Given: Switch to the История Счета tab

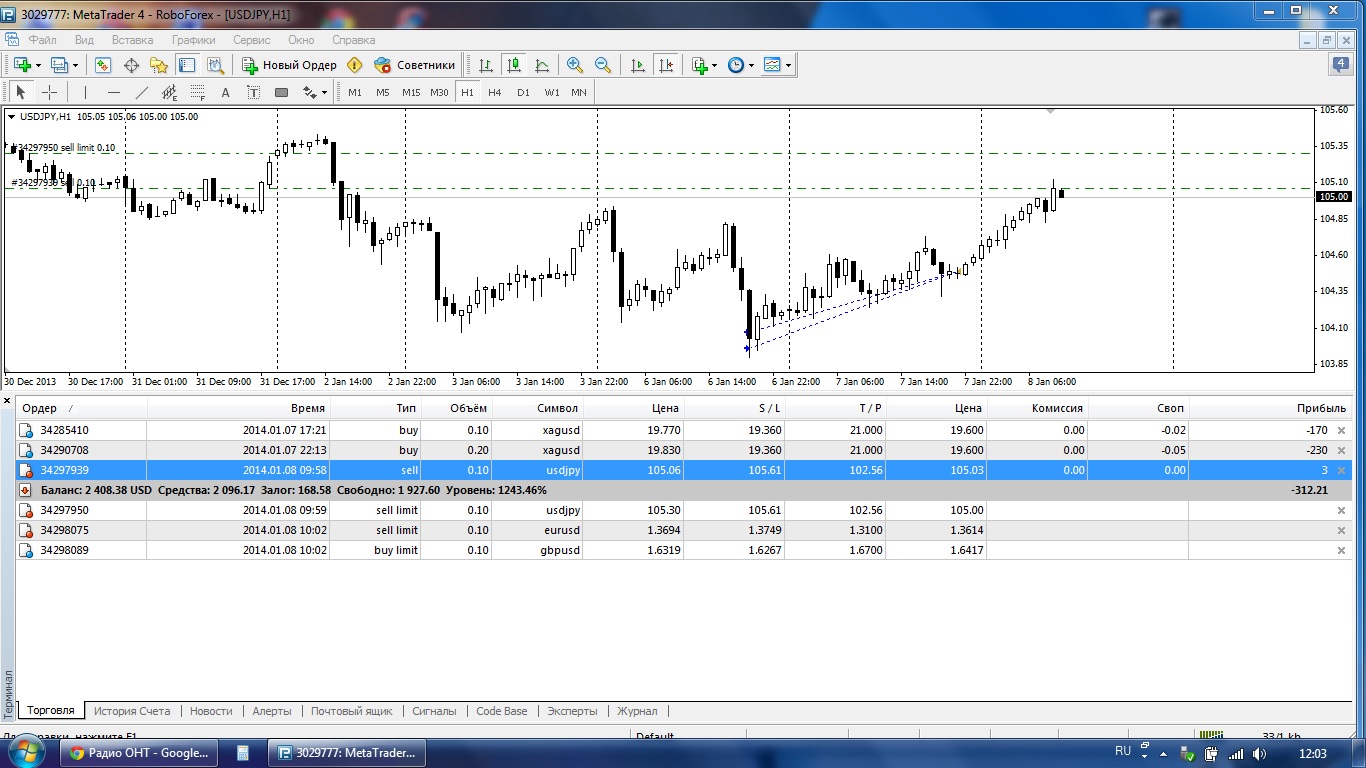Looking at the screenshot, I should pos(132,711).
